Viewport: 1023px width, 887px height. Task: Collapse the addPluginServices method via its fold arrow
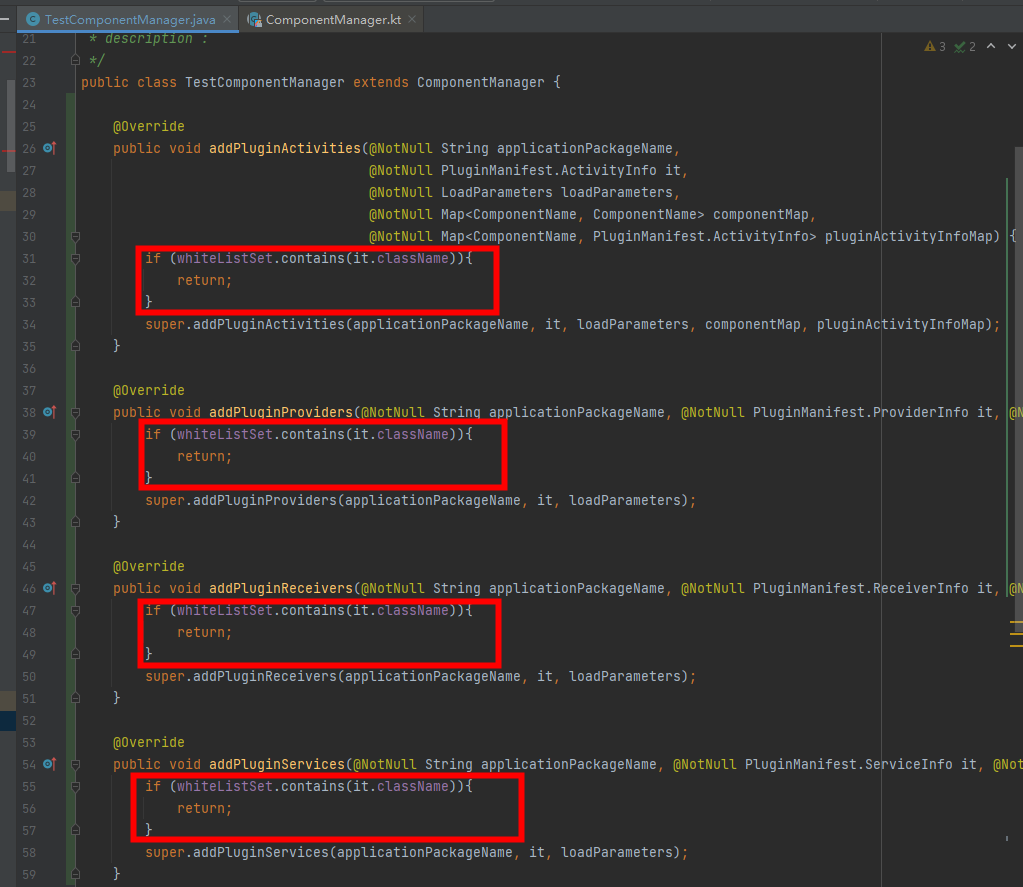(75, 764)
